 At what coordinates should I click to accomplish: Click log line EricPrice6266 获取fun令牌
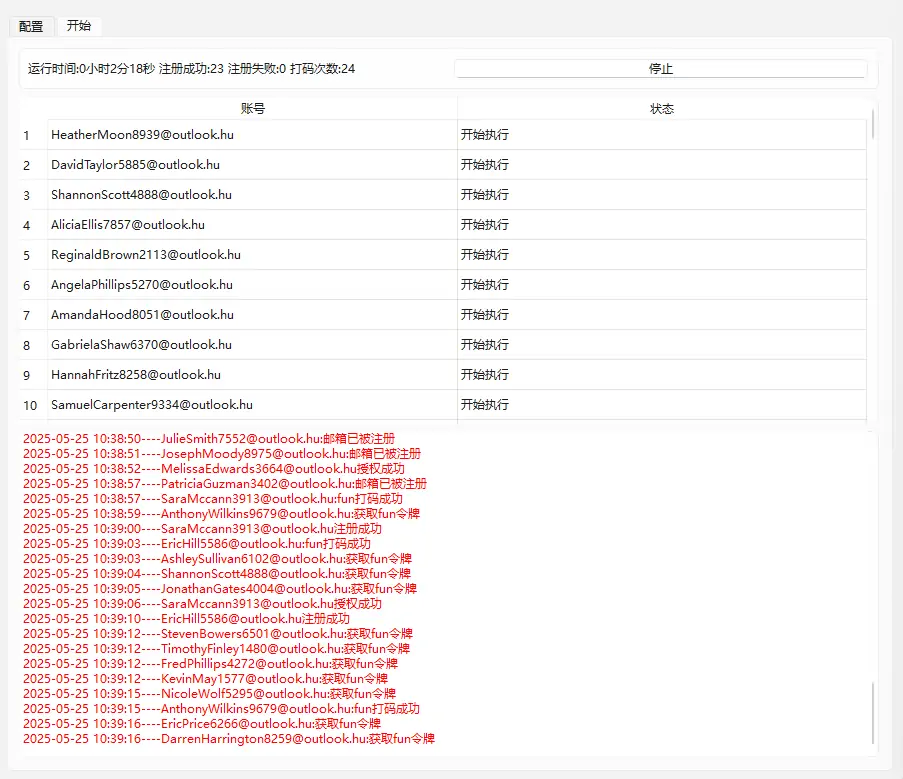[202, 723]
